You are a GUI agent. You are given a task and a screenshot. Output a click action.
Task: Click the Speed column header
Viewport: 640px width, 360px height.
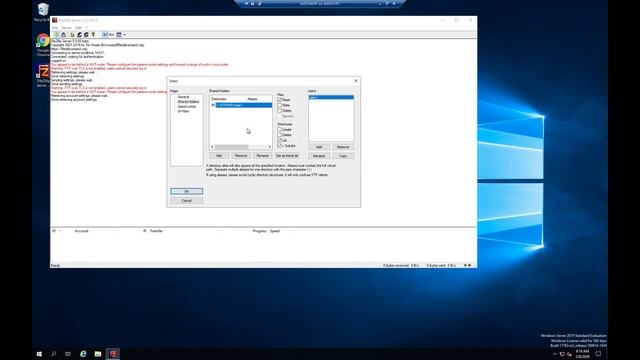pos(275,231)
